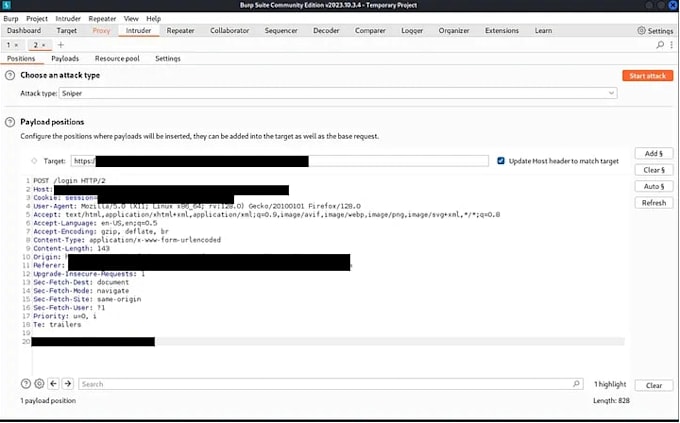Viewport: 680px width, 423px height.
Task: Click the Add § button
Action: click(x=654, y=153)
